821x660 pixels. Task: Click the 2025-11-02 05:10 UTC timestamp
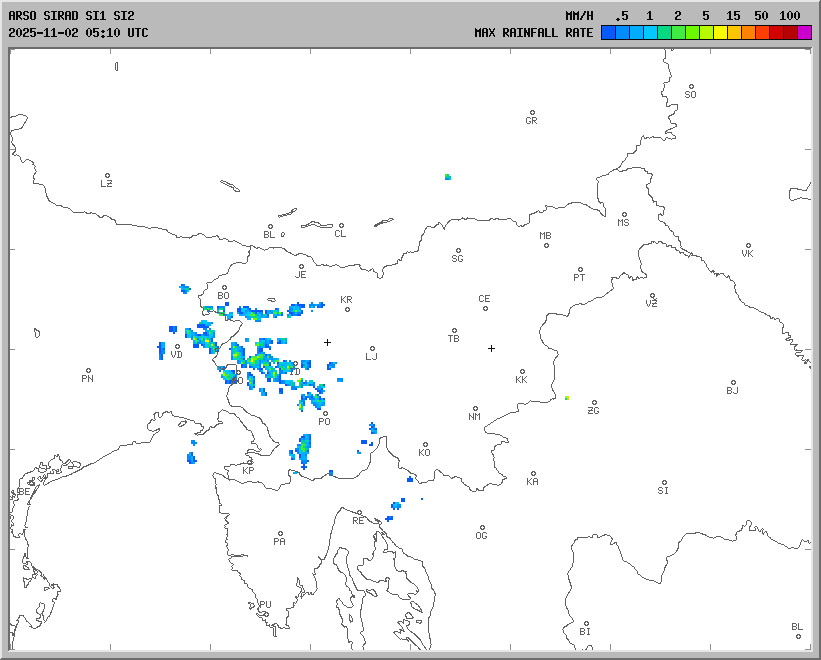pyautogui.click(x=78, y=32)
